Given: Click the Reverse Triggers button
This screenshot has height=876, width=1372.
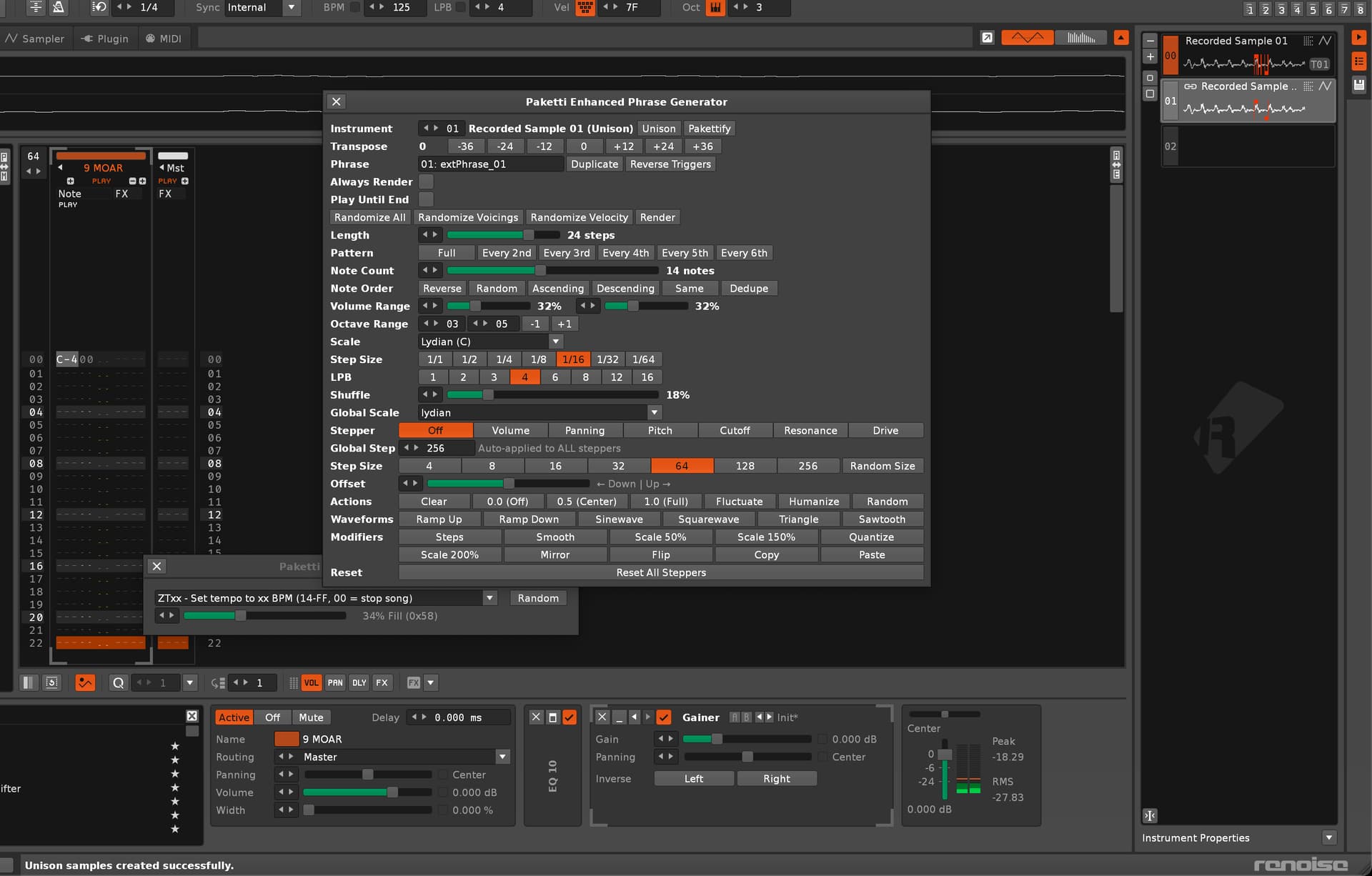Looking at the screenshot, I should (670, 164).
